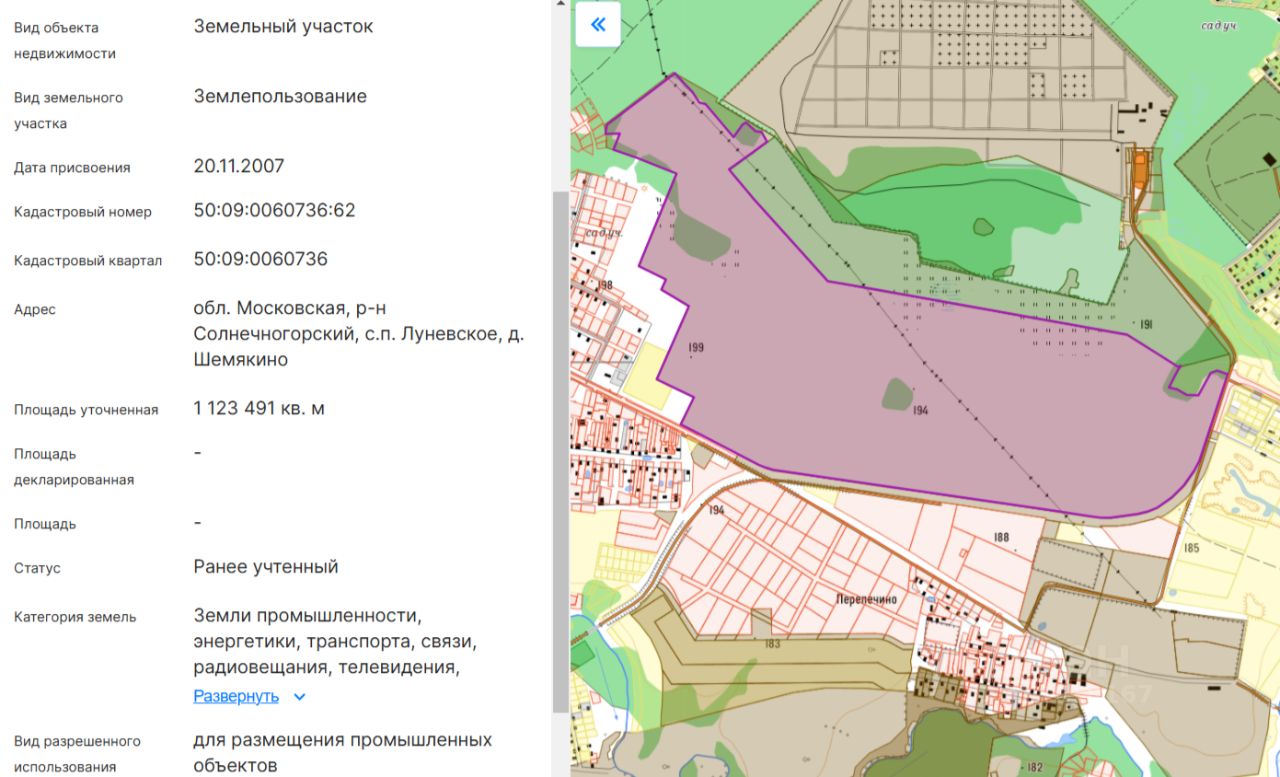Click the "Ранее учтенный" status value
Screen dimensions: 1280x777
click(266, 566)
